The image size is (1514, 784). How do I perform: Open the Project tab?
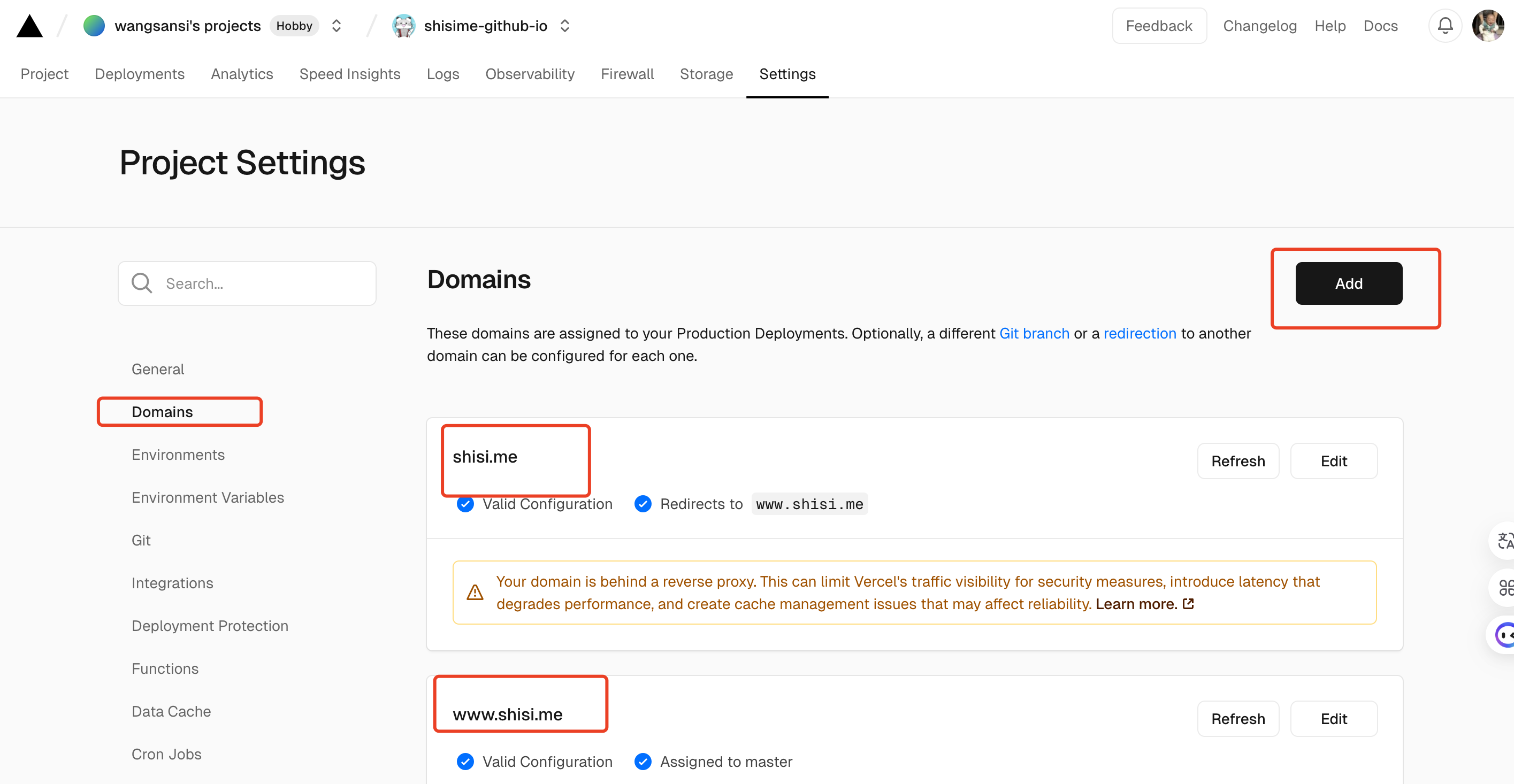click(x=44, y=74)
